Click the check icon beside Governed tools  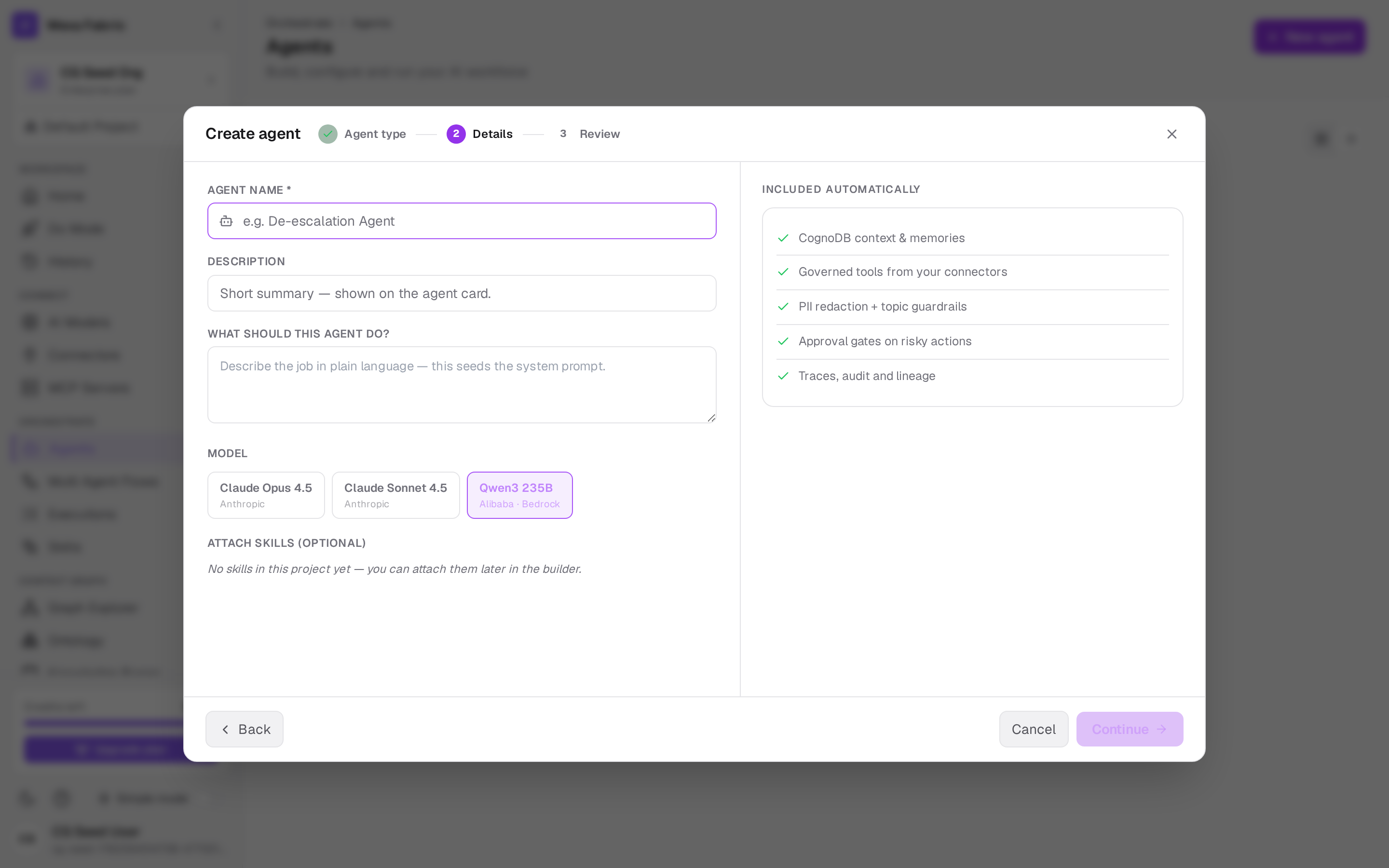pos(783,271)
